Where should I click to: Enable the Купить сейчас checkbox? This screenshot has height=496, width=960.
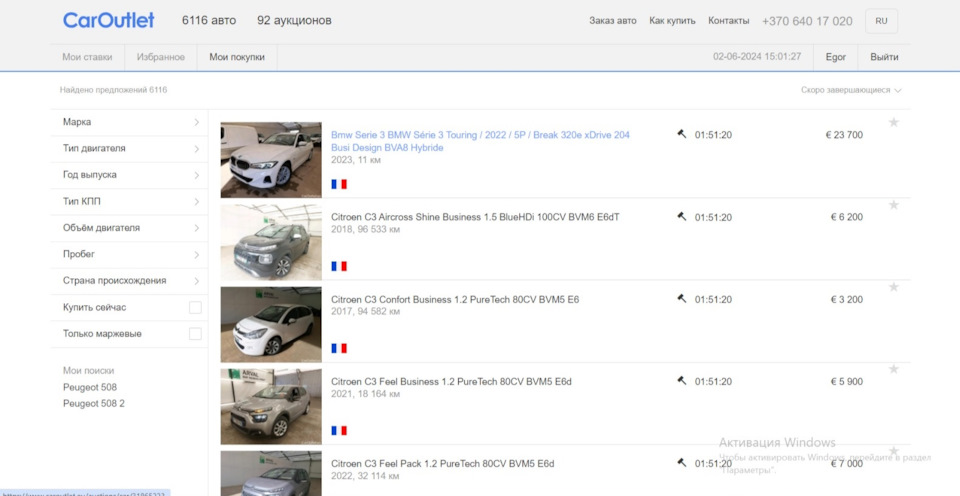tap(195, 307)
